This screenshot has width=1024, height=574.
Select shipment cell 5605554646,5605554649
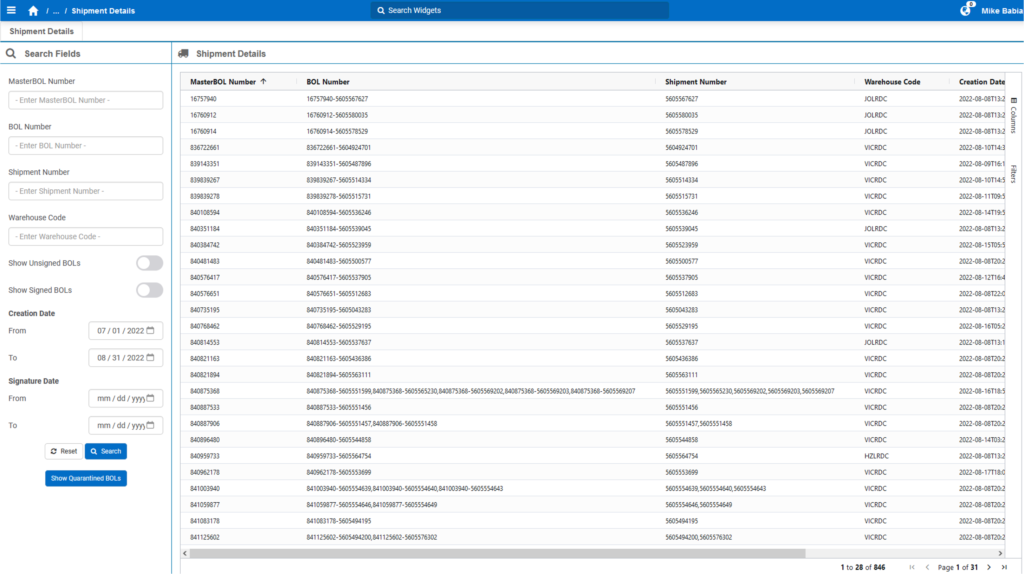point(698,505)
